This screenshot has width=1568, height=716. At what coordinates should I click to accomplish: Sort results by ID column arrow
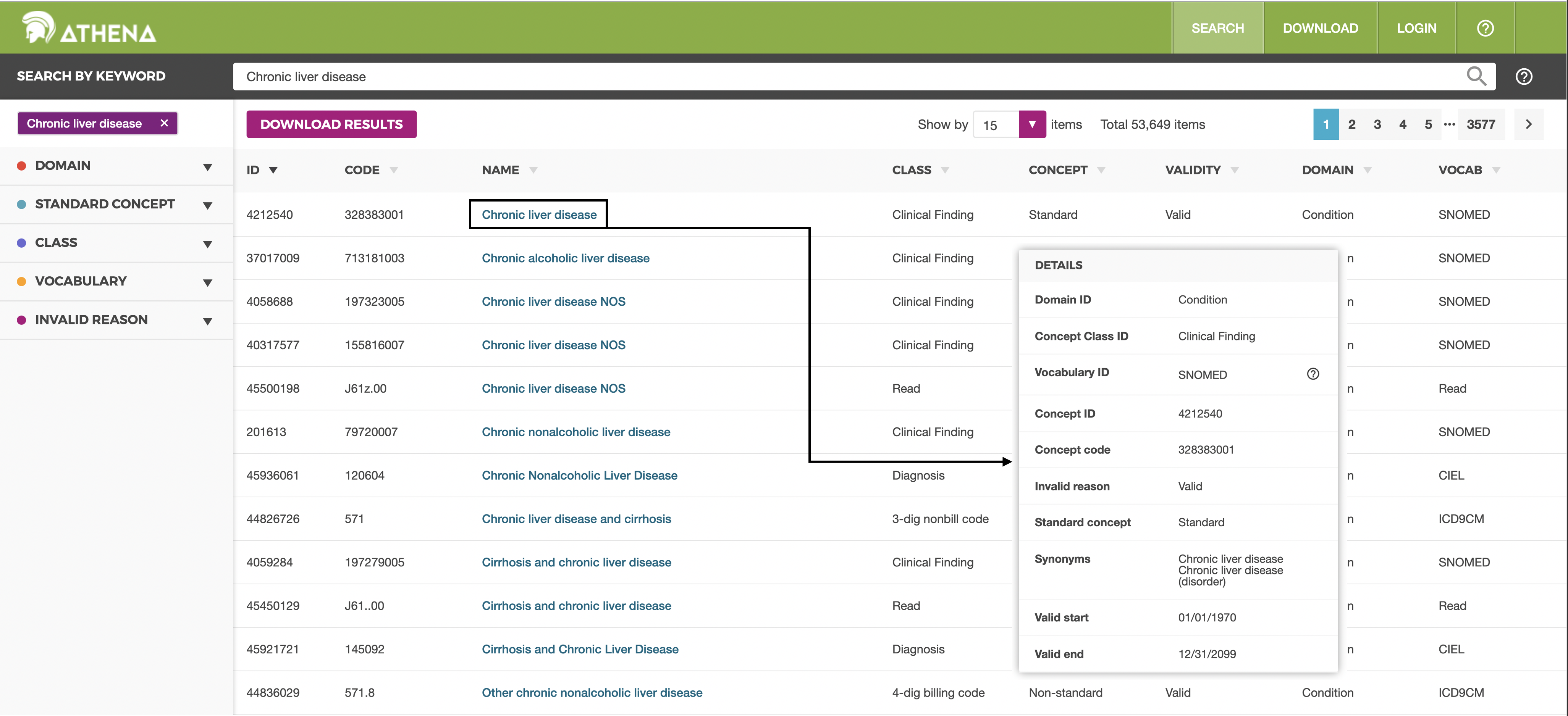273,170
